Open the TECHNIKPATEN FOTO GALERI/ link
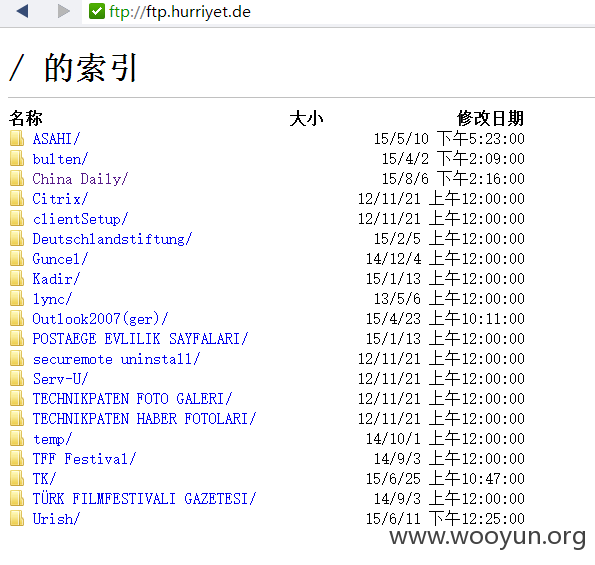The image size is (595, 565). [132, 399]
